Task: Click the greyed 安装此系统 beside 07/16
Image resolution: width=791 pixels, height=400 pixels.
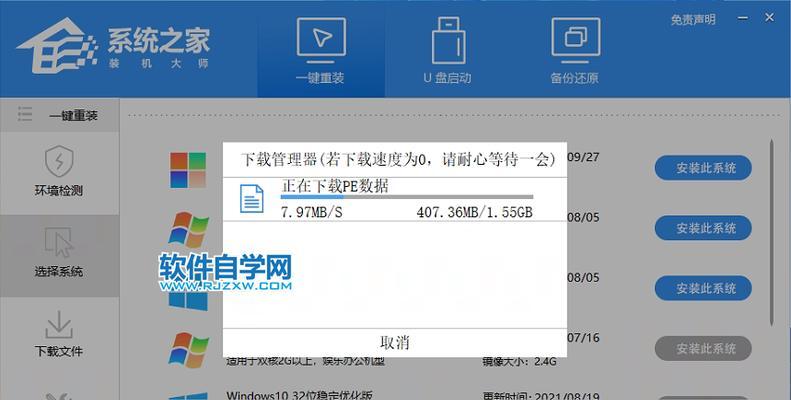Action: 703,349
